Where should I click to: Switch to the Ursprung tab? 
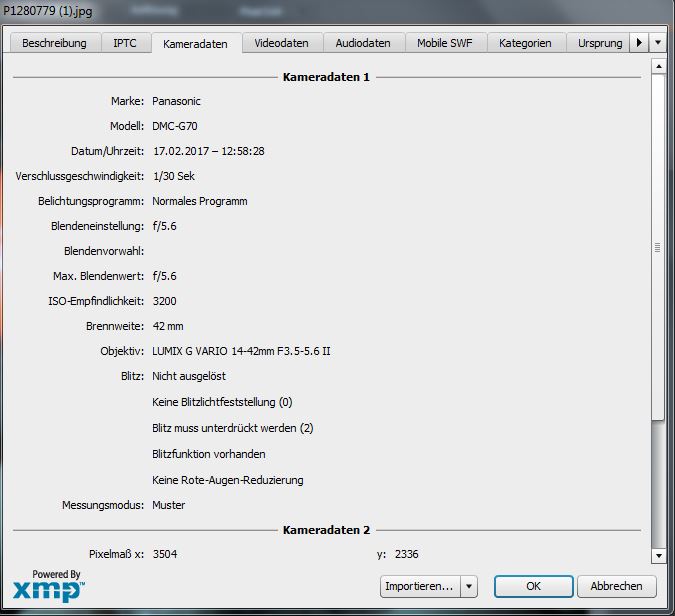[x=600, y=43]
